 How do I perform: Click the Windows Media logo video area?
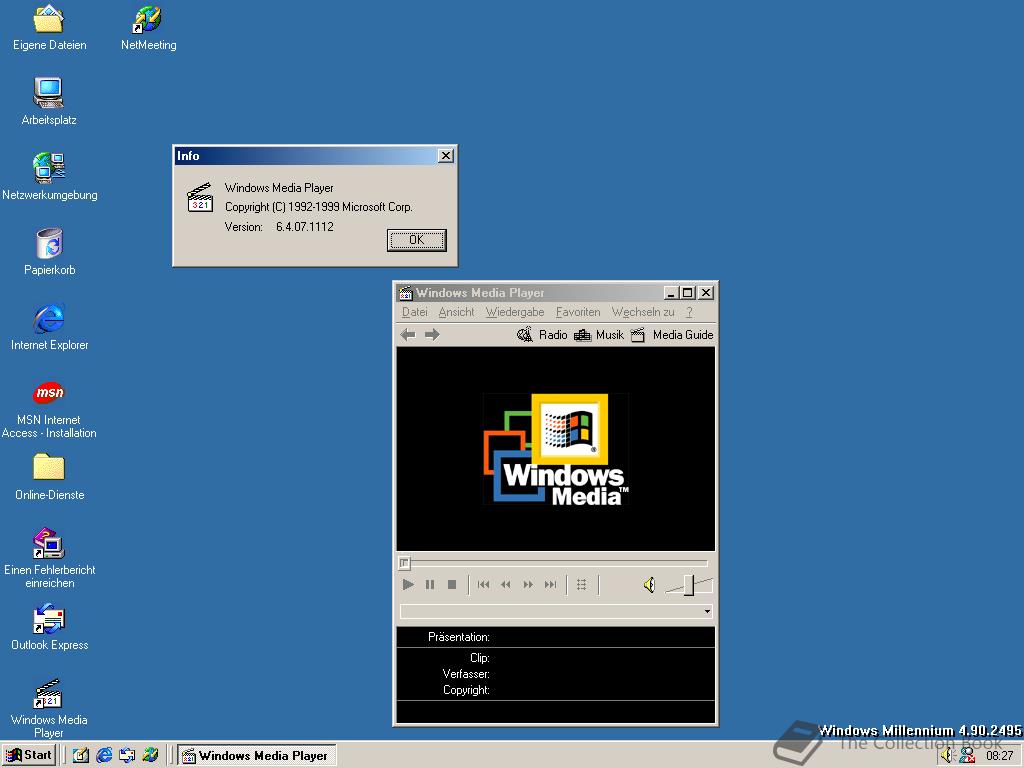pos(556,449)
